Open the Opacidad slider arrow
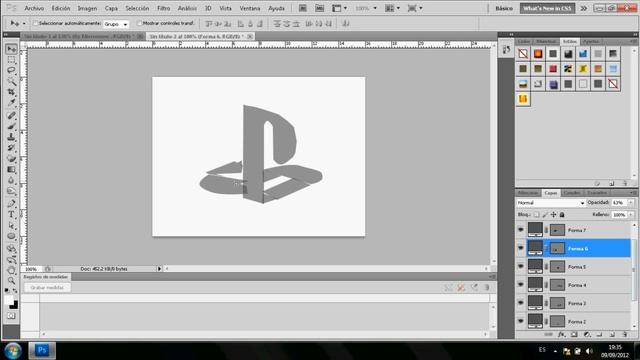Image resolution: width=640 pixels, height=360 pixels. 631,203
